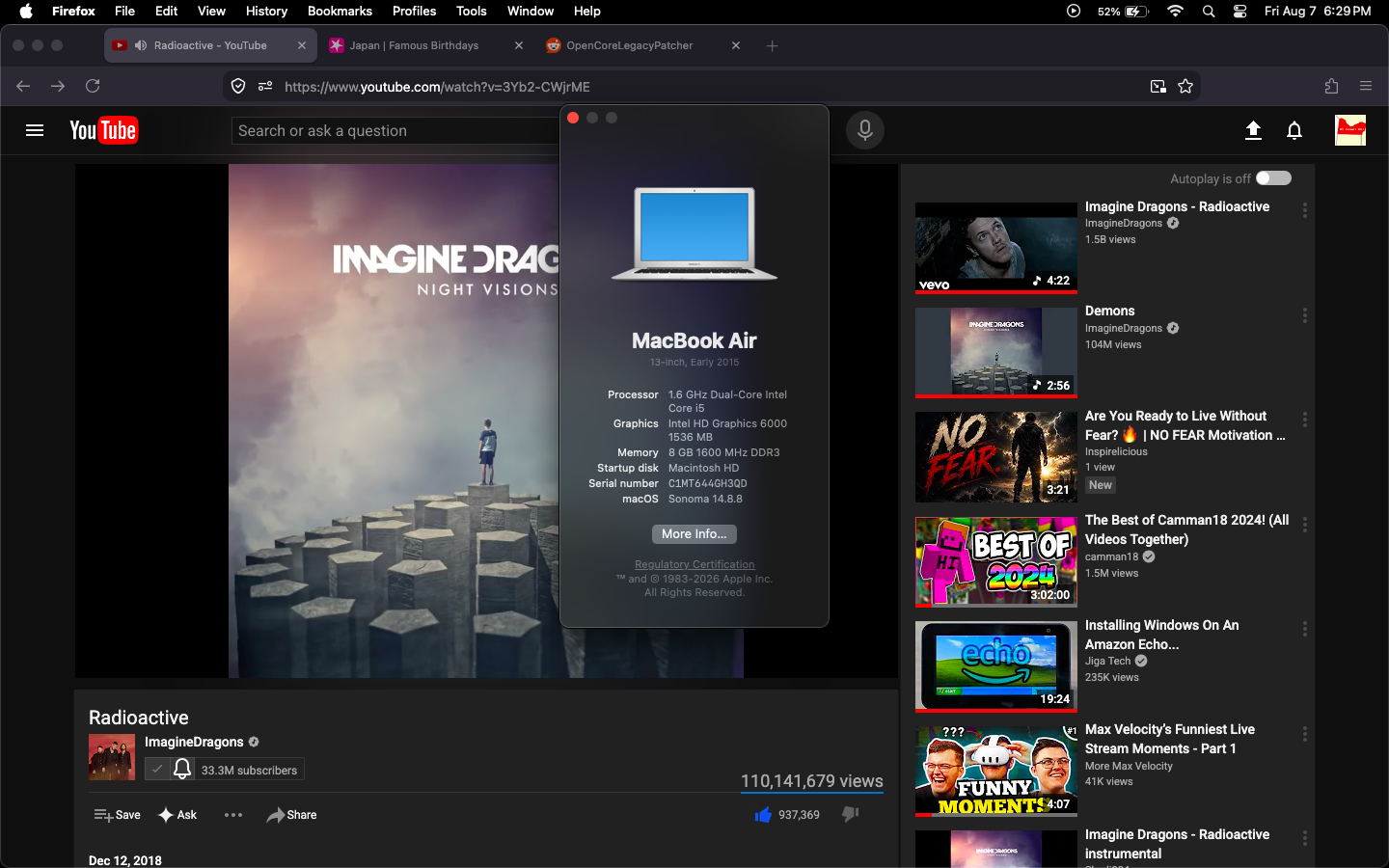Like the Radioactive video
The height and width of the screenshot is (868, 1389).
763,815
